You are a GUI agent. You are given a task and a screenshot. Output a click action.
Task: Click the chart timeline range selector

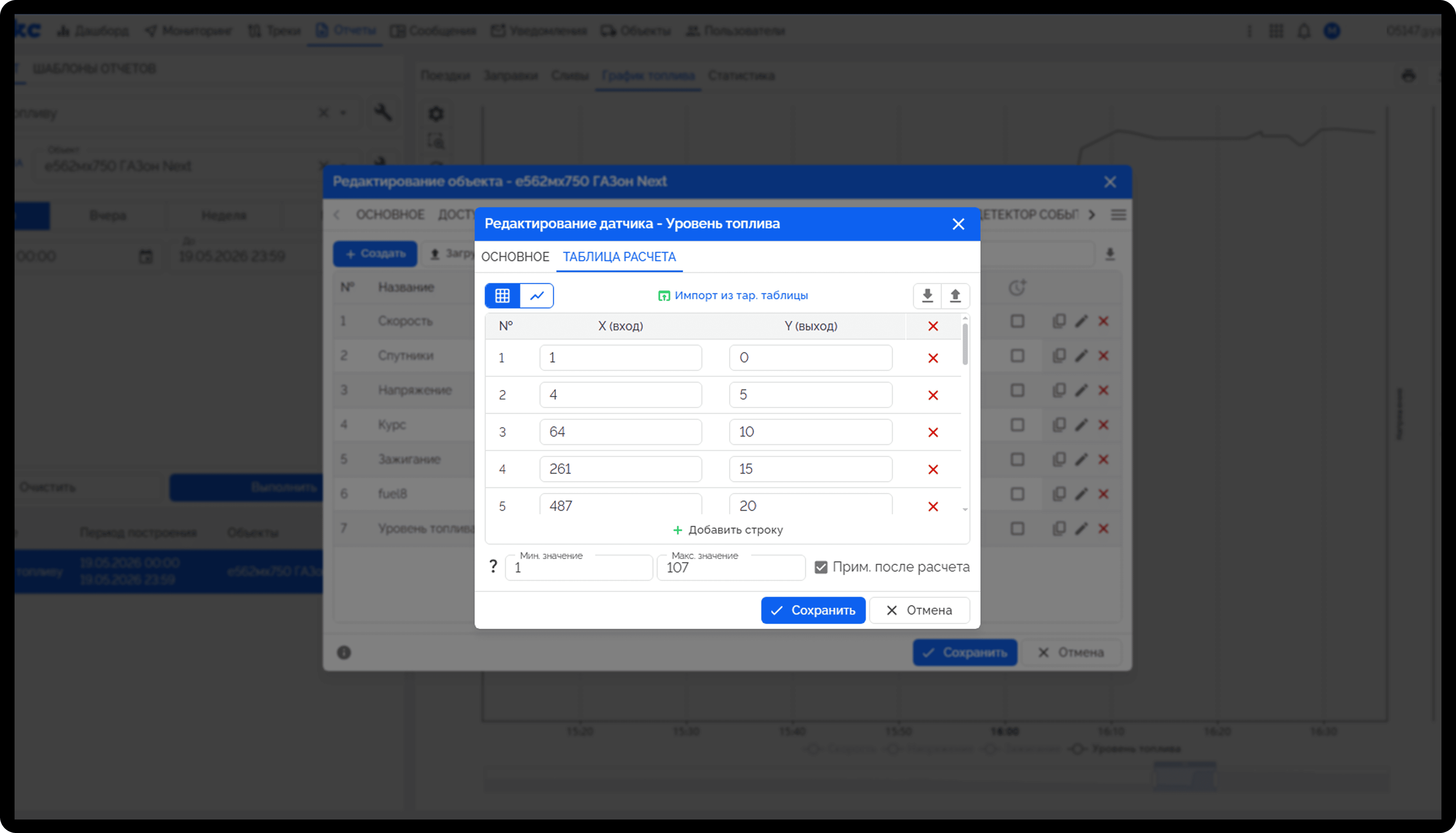click(x=1184, y=776)
